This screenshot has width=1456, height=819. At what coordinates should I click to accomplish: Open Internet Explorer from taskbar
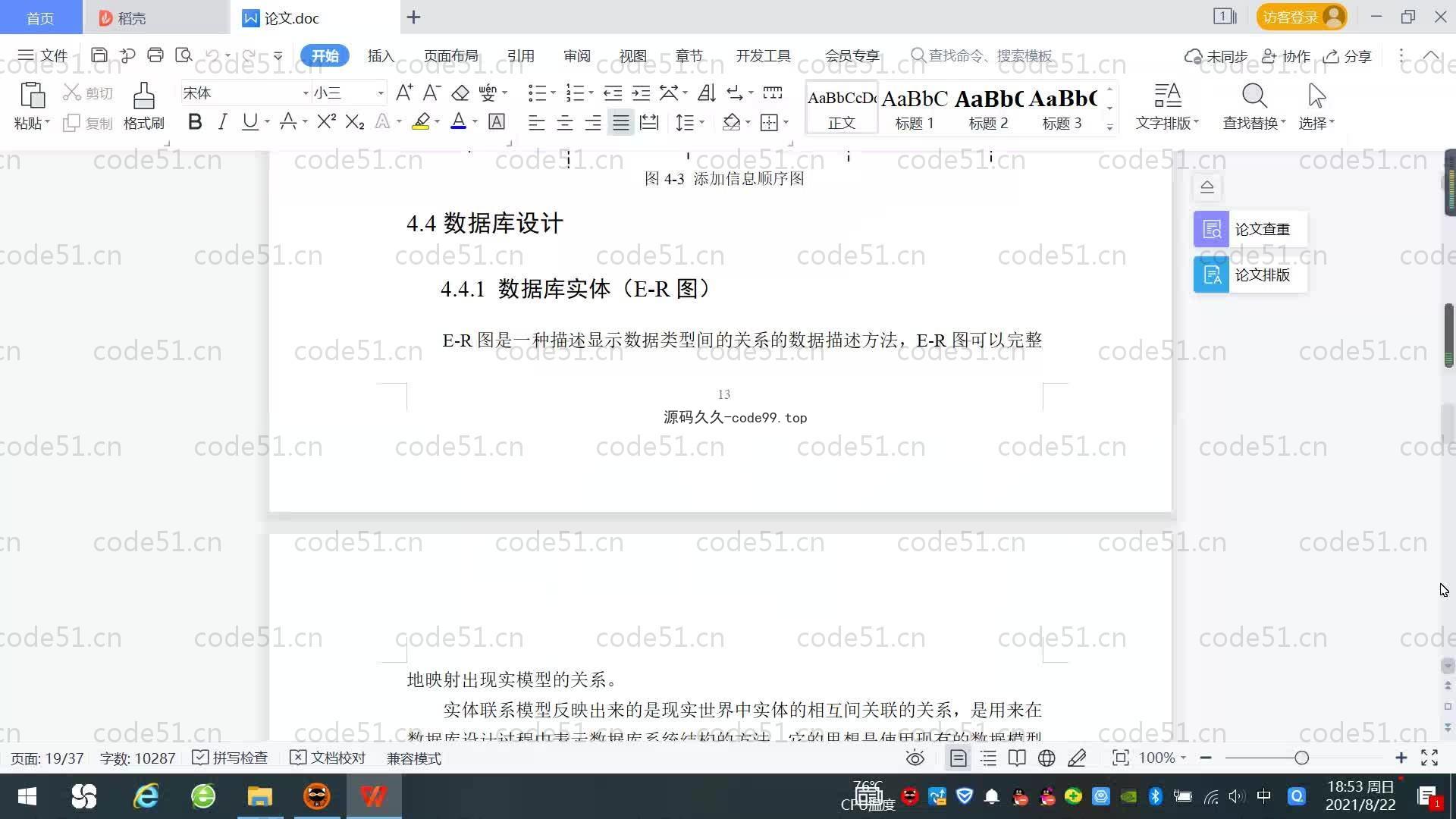(146, 796)
